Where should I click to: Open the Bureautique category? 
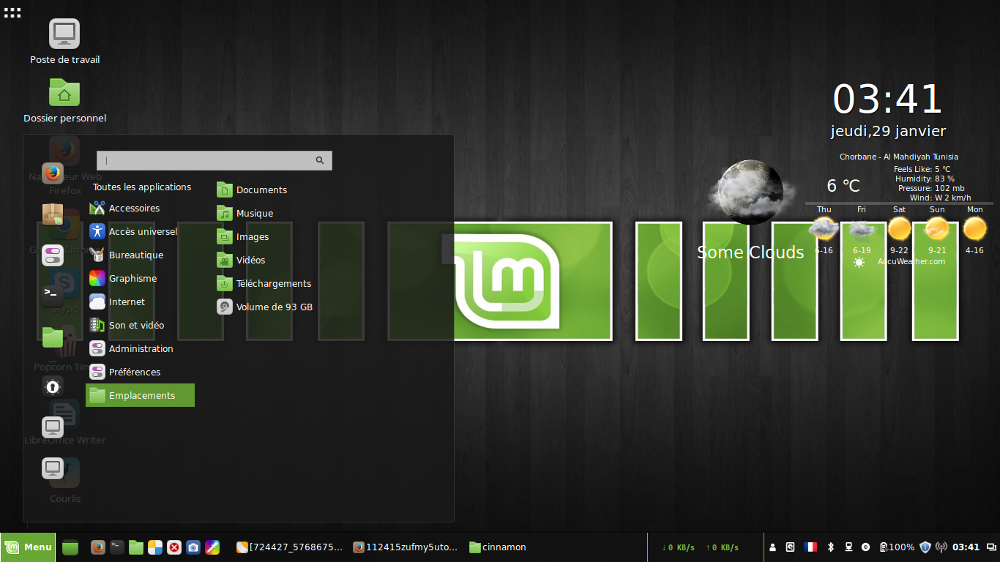(140, 255)
